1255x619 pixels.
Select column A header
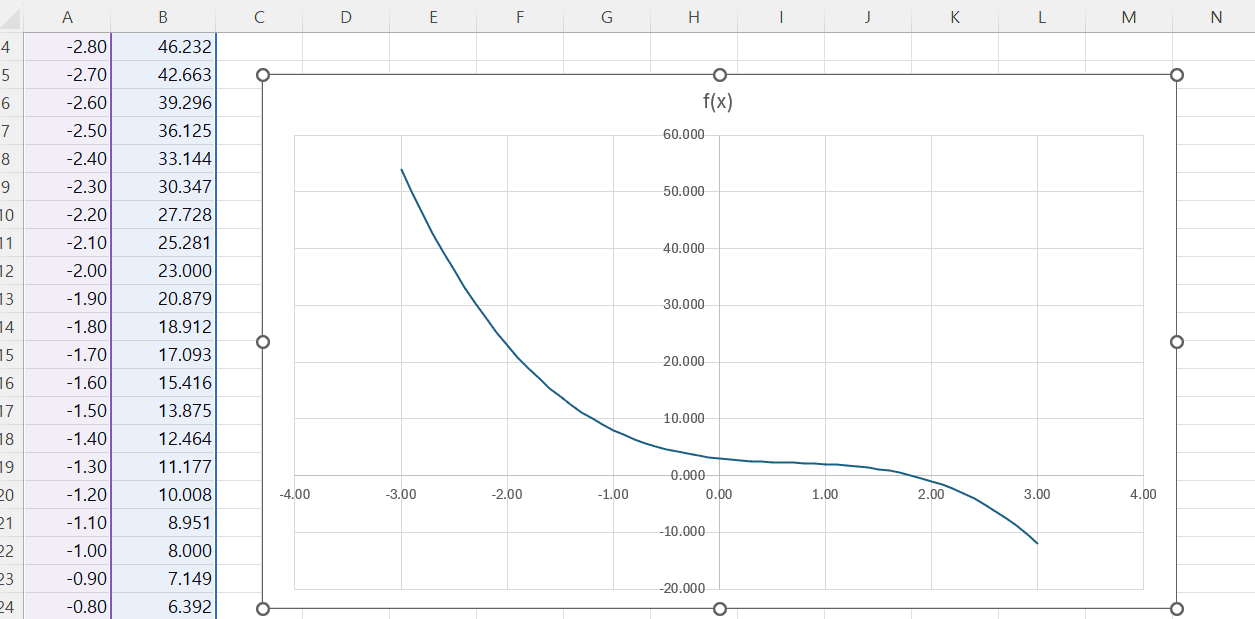click(x=67, y=16)
